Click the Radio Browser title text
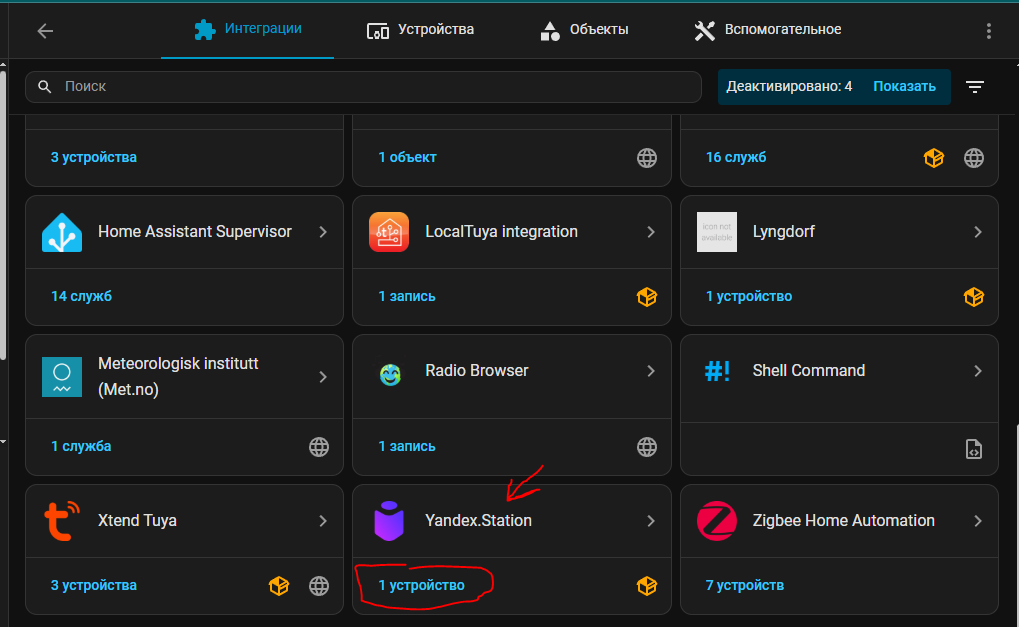Viewport: 1019px width, 627px height. point(476,371)
